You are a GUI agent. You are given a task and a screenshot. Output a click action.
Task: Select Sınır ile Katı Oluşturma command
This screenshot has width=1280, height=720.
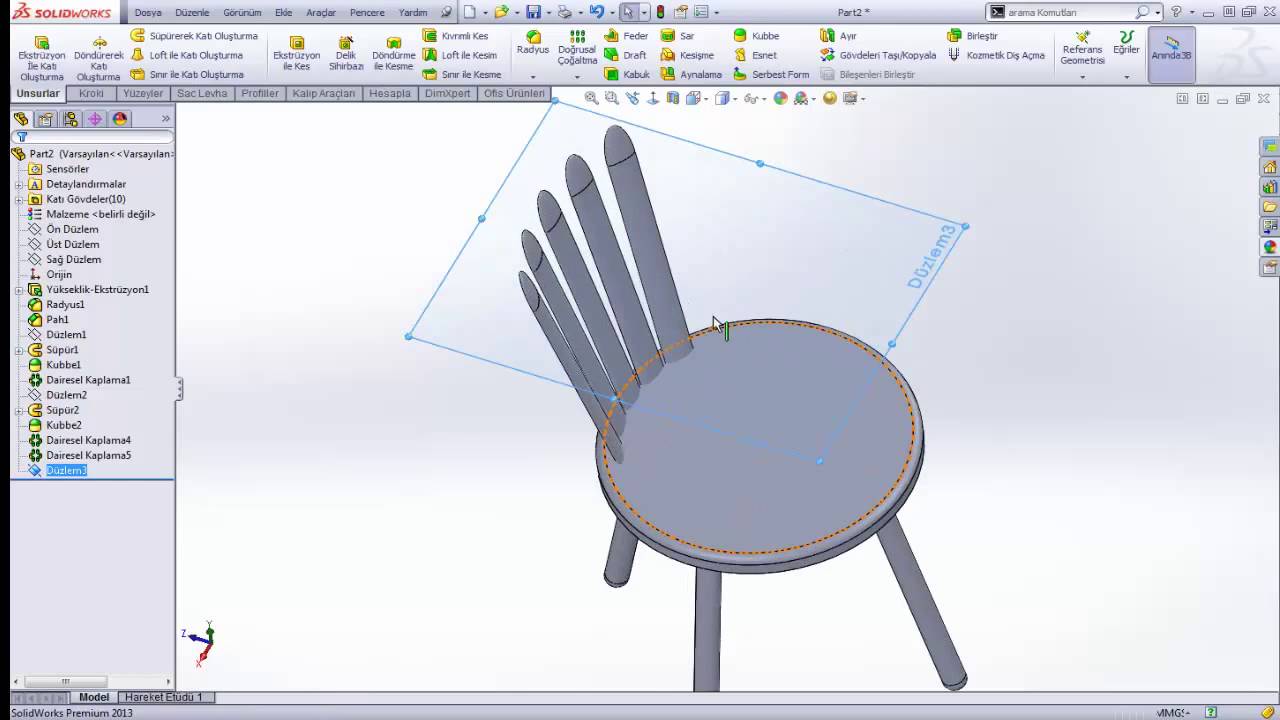coord(188,74)
